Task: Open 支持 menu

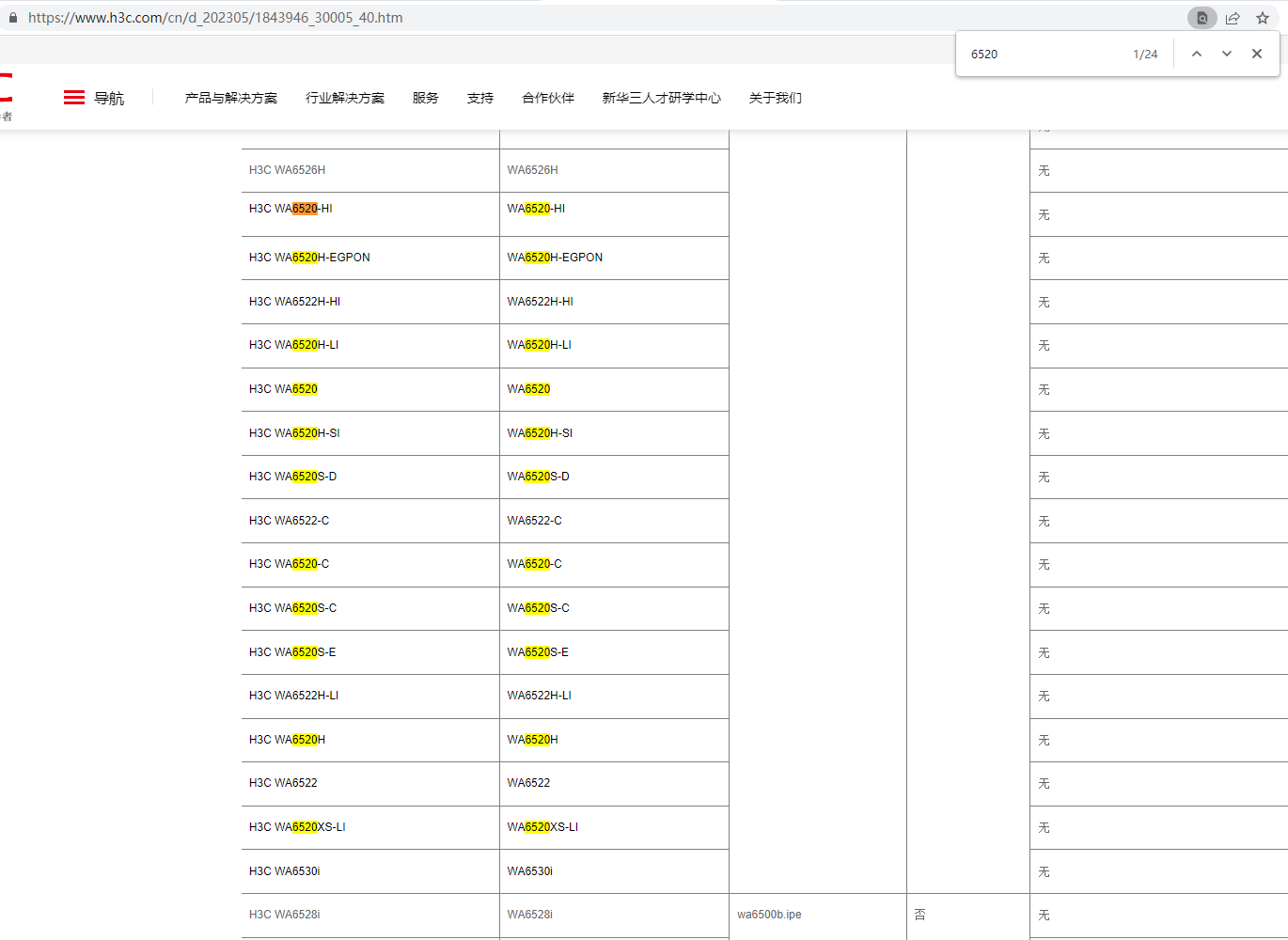Action: click(480, 98)
